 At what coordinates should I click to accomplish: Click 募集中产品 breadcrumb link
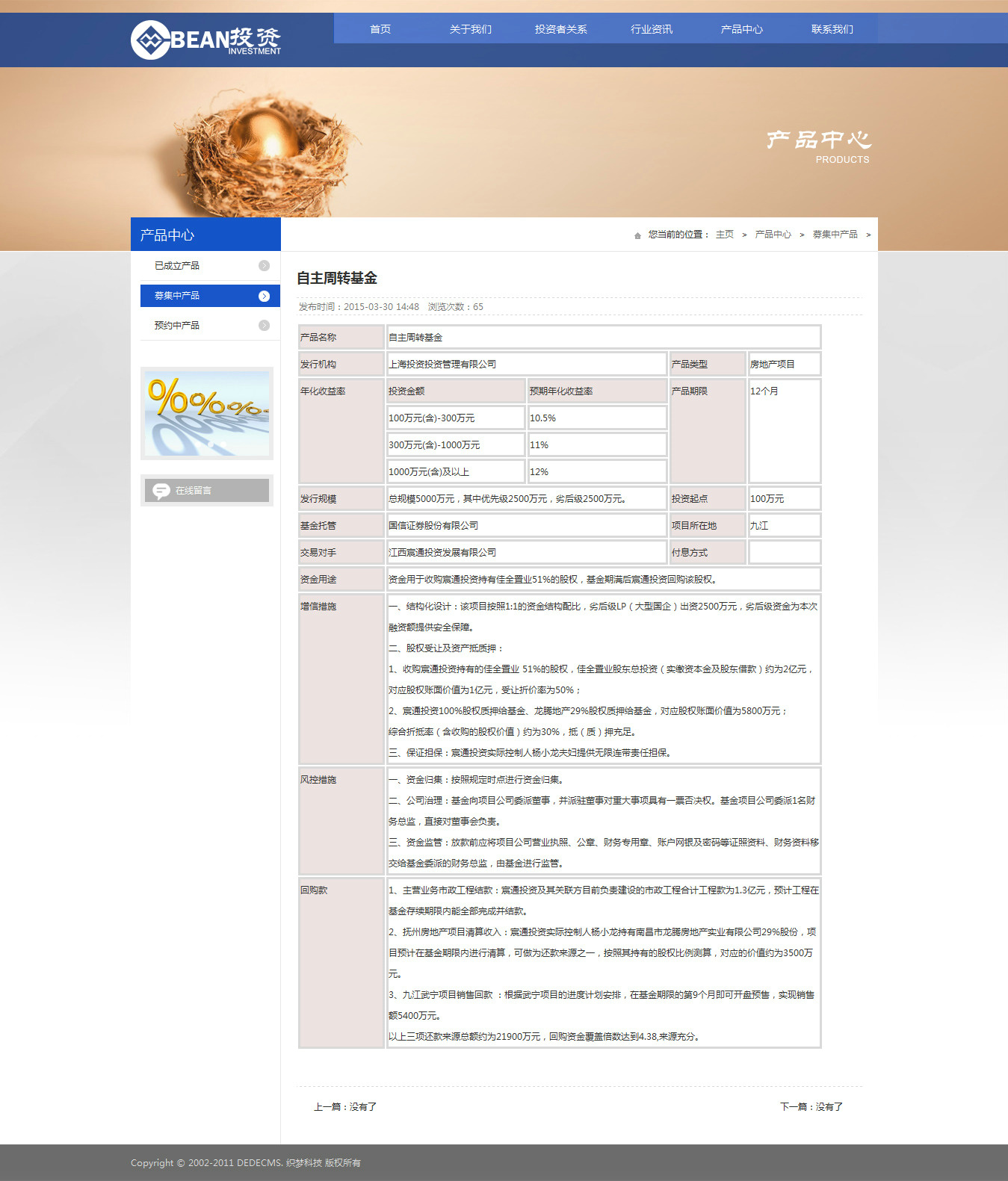tap(835, 235)
